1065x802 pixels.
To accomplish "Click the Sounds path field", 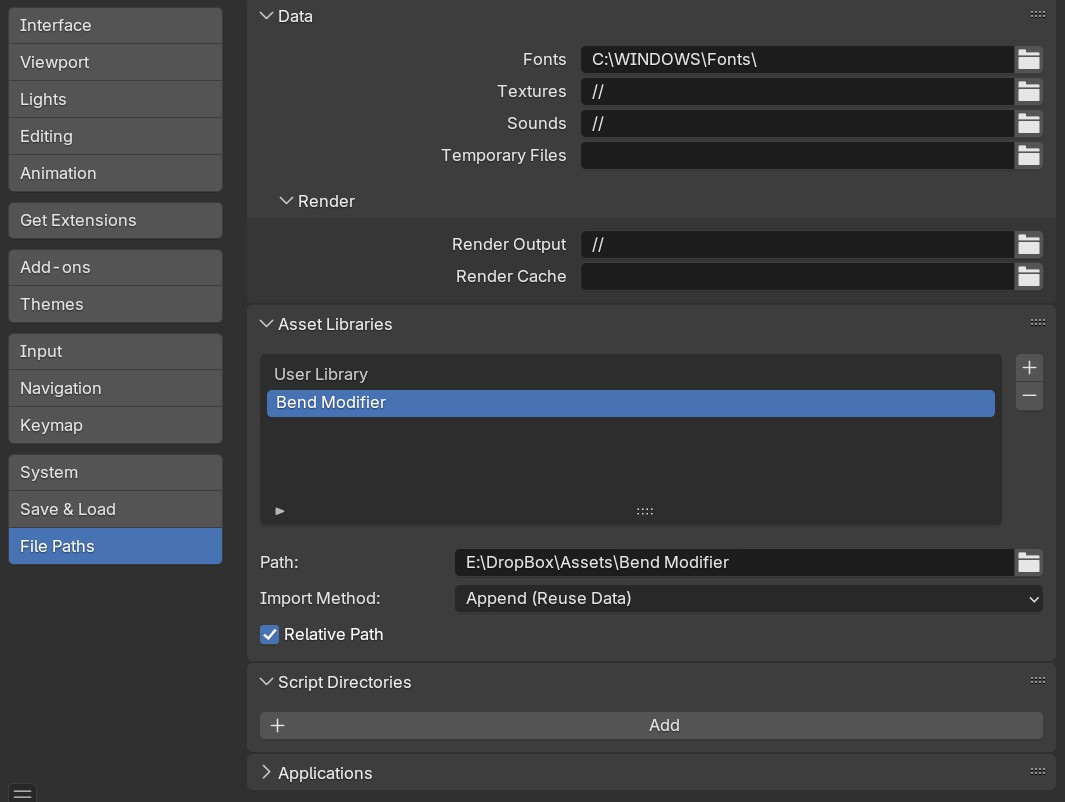I will (x=797, y=124).
